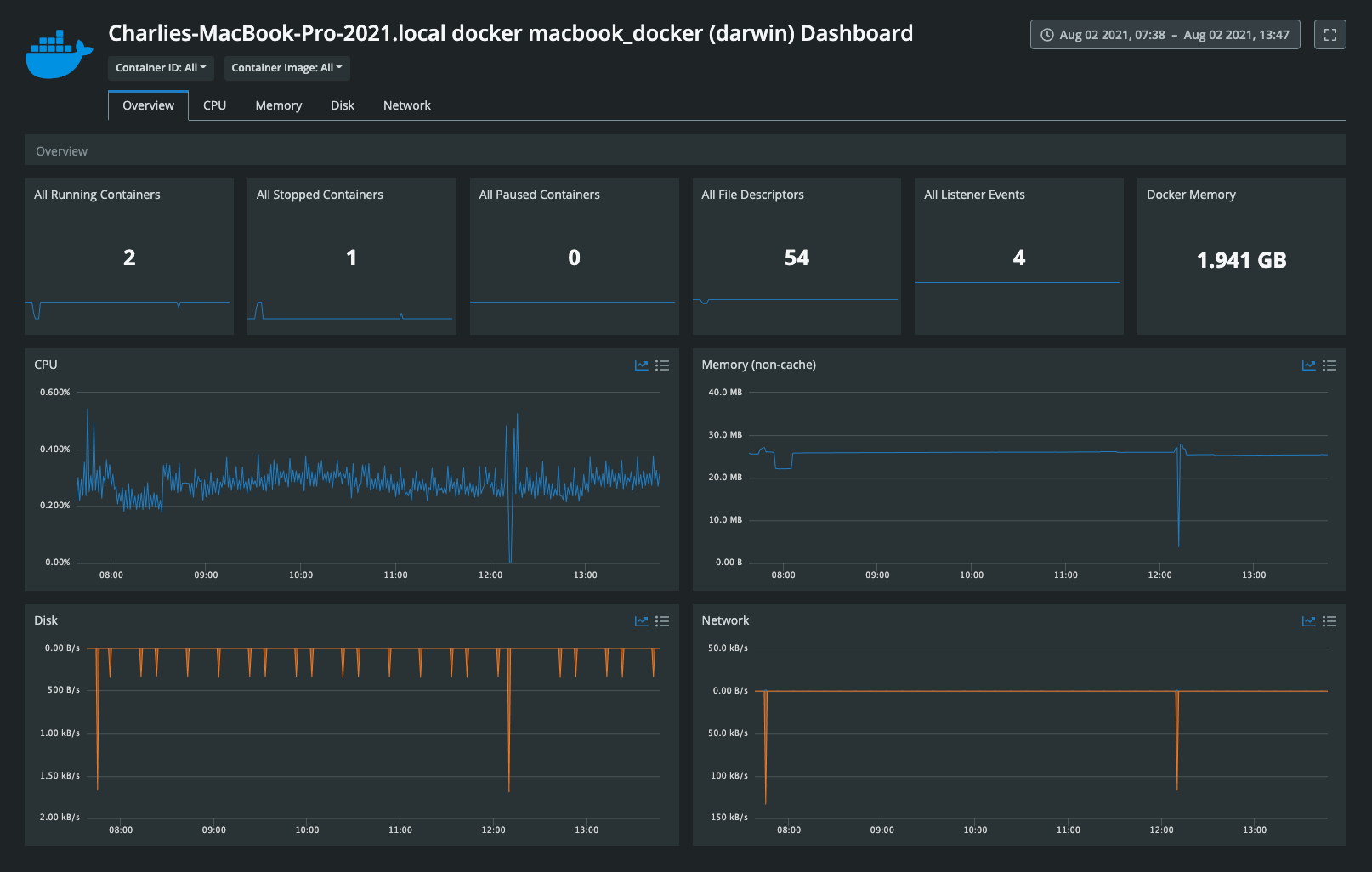
Task: Enter fullscreen using the expand icon
Action: point(1329,35)
